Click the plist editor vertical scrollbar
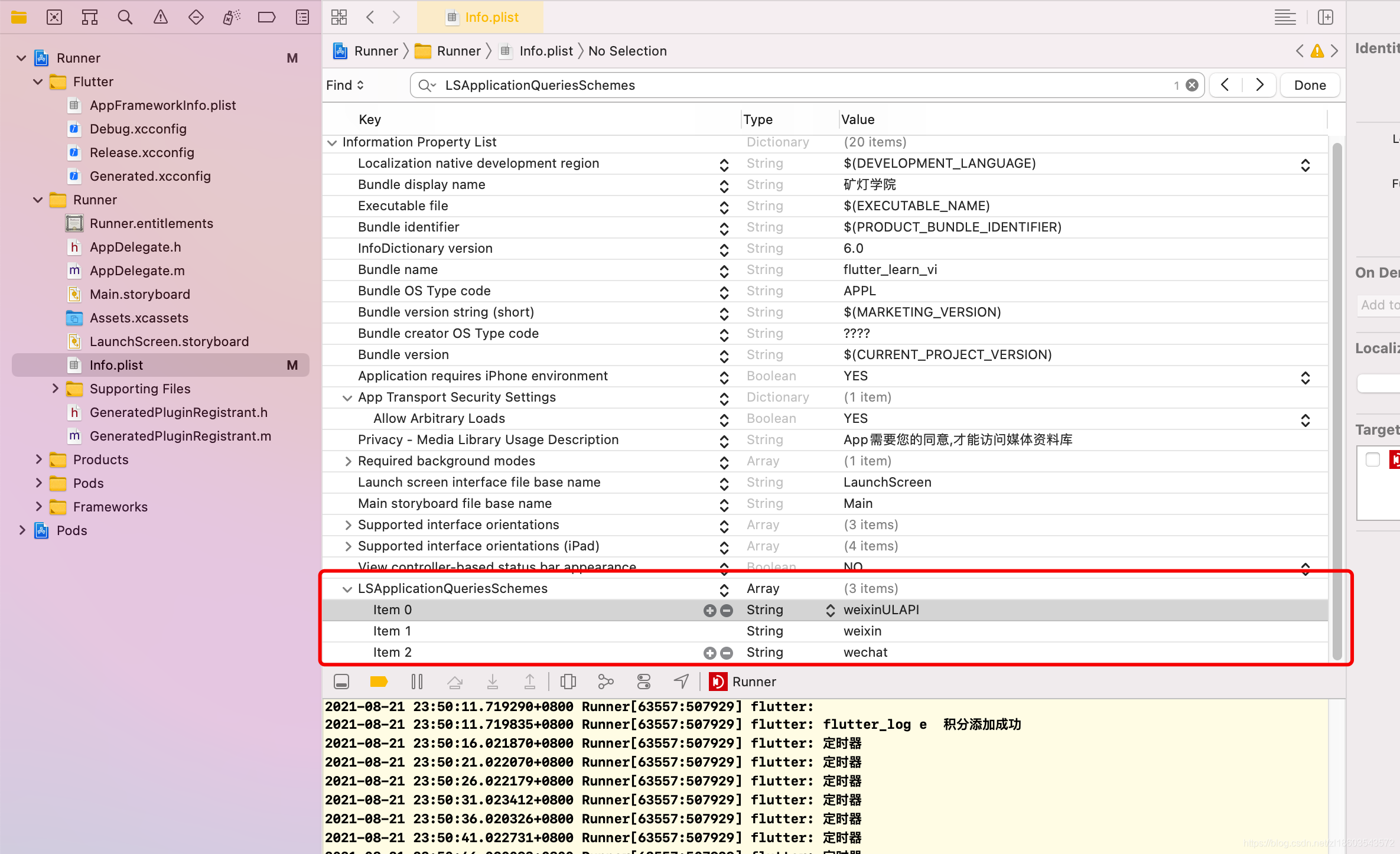The image size is (1400, 854). point(1337,402)
